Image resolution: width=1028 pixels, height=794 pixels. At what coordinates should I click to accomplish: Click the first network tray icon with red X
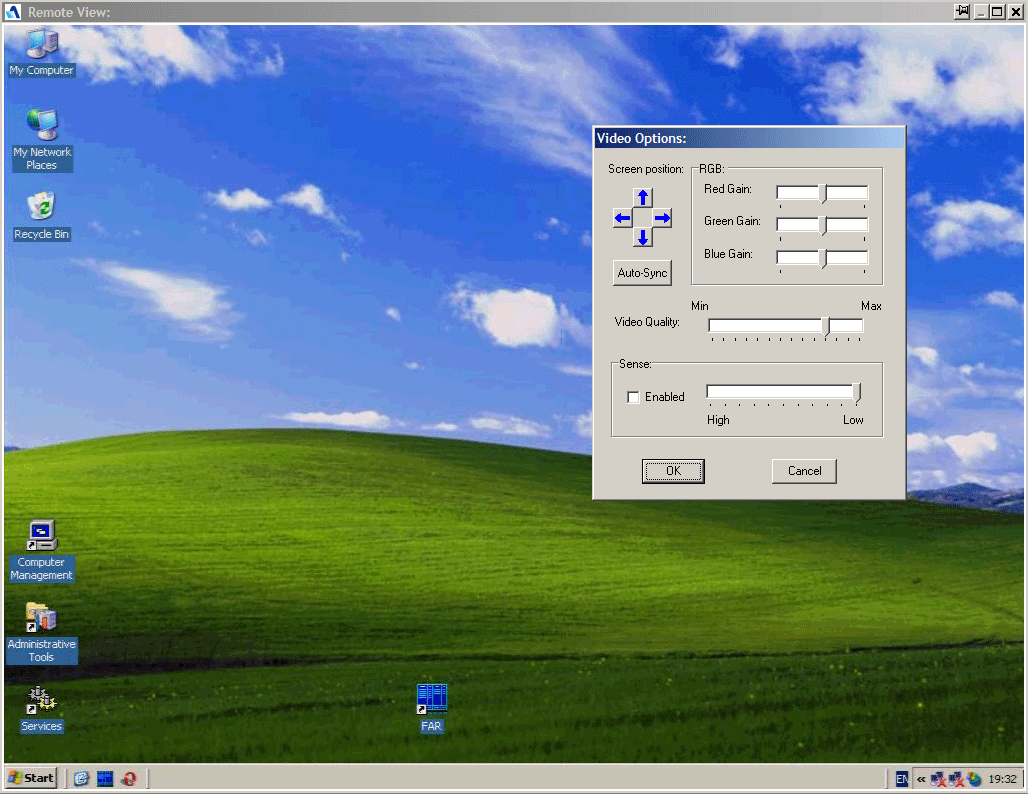(x=938, y=779)
